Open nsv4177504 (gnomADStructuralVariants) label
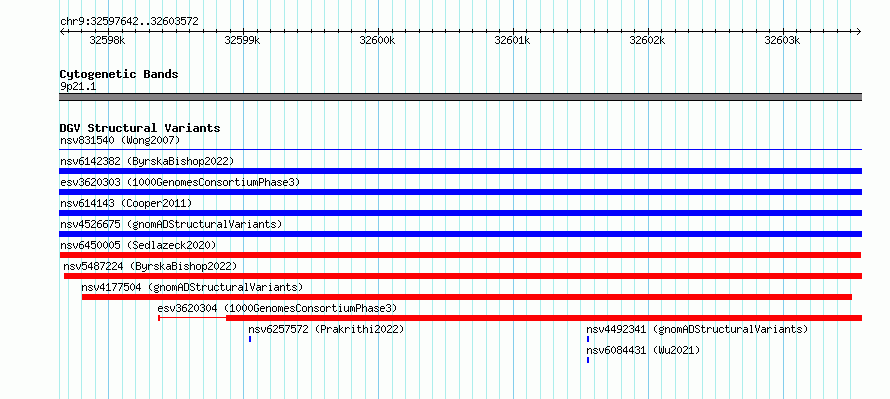This screenshot has height=399, width=890. (x=192, y=287)
